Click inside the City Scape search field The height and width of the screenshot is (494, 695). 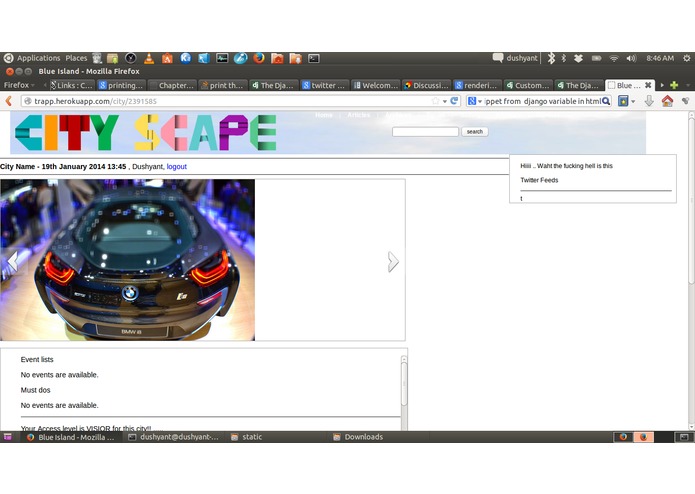[425, 132]
